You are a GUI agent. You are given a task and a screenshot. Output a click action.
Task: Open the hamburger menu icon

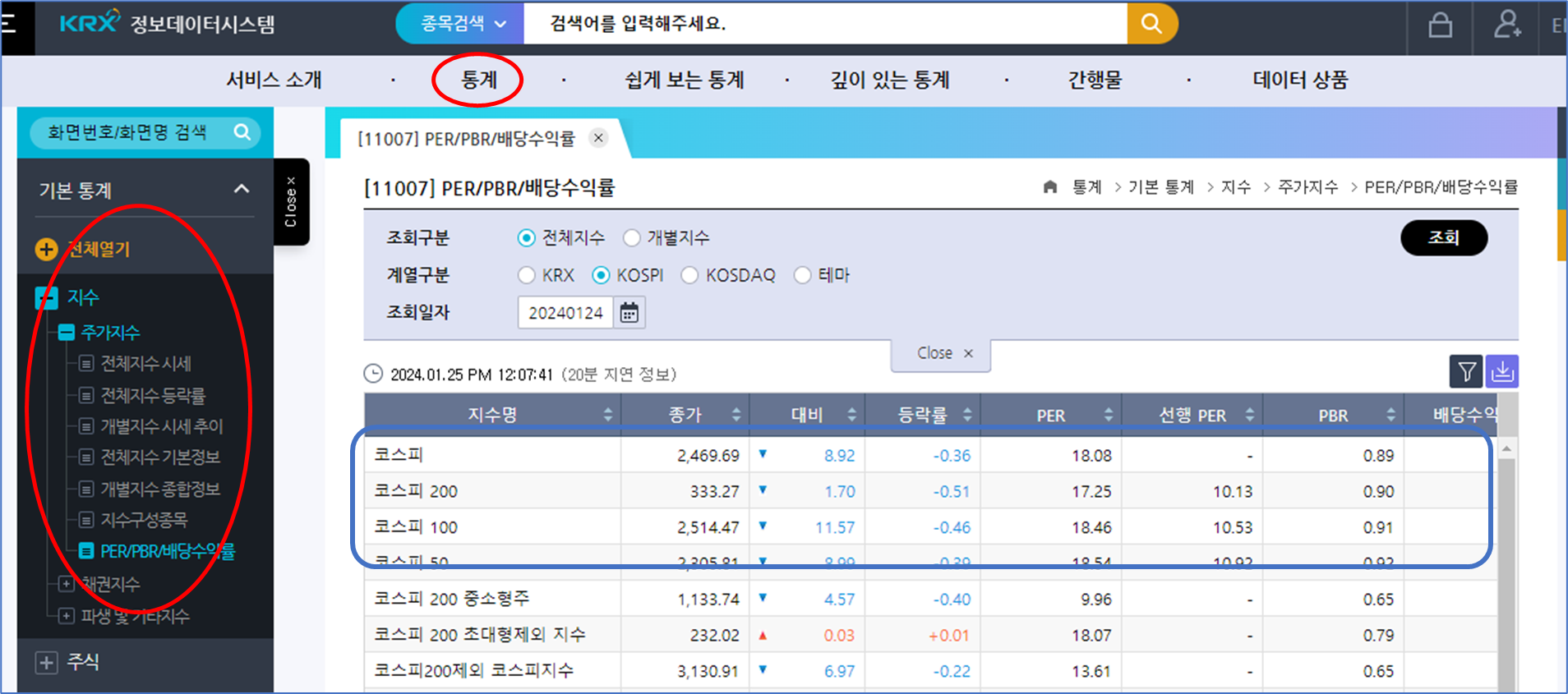tap(9, 24)
